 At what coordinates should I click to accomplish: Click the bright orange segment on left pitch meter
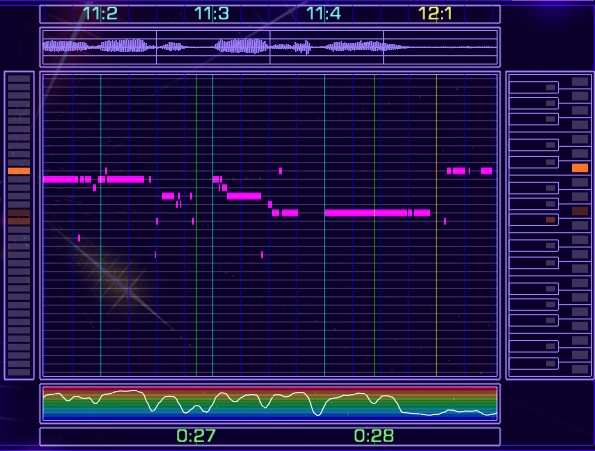(x=19, y=171)
